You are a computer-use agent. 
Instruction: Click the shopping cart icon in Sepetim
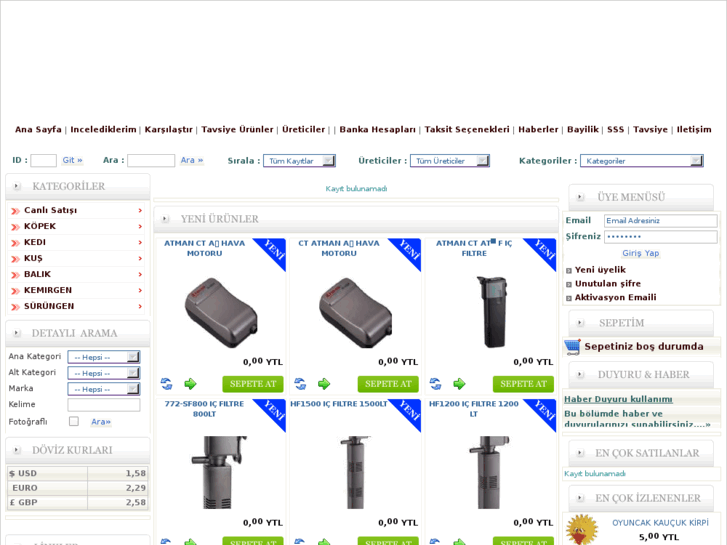[x=573, y=347]
